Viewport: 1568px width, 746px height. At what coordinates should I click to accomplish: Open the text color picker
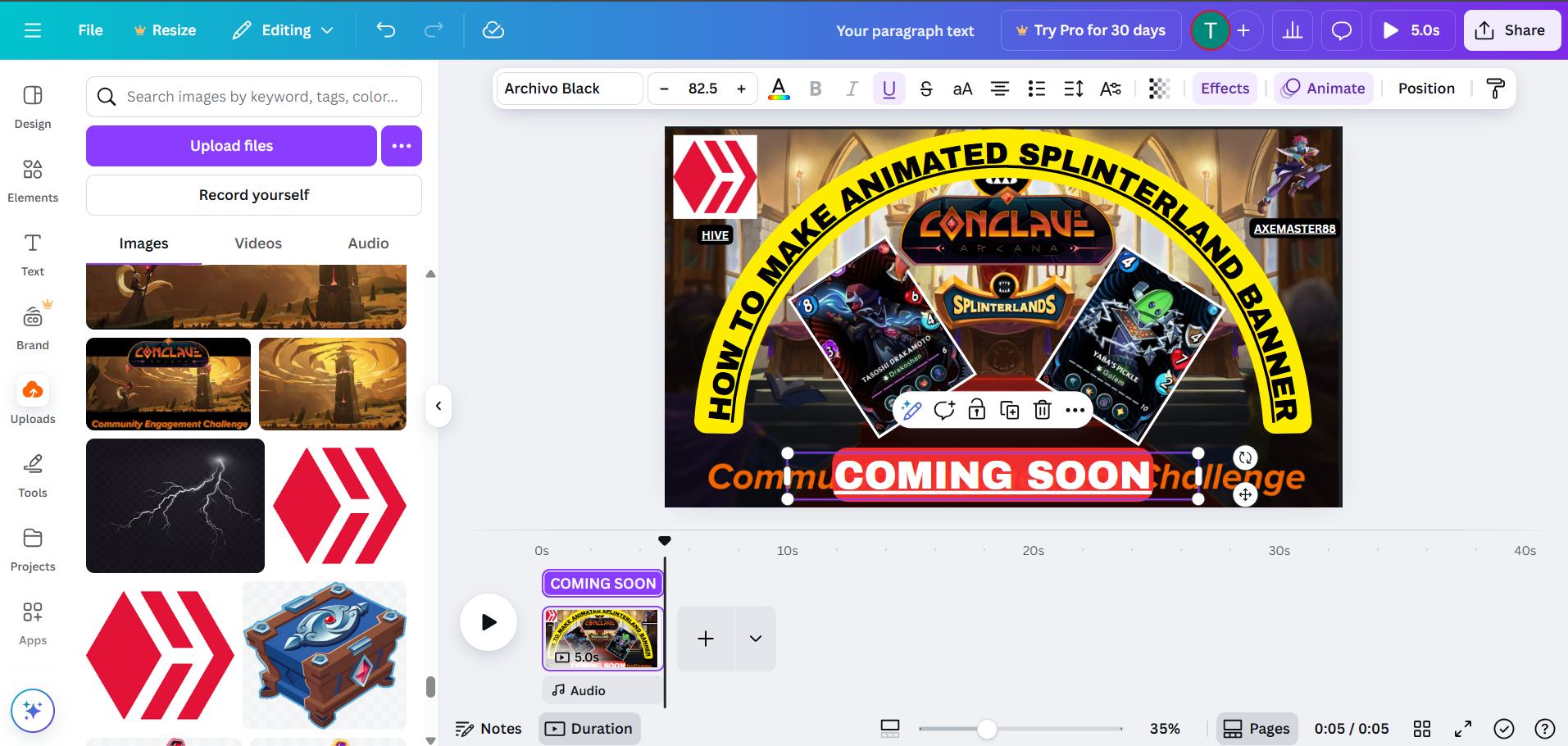pos(779,89)
